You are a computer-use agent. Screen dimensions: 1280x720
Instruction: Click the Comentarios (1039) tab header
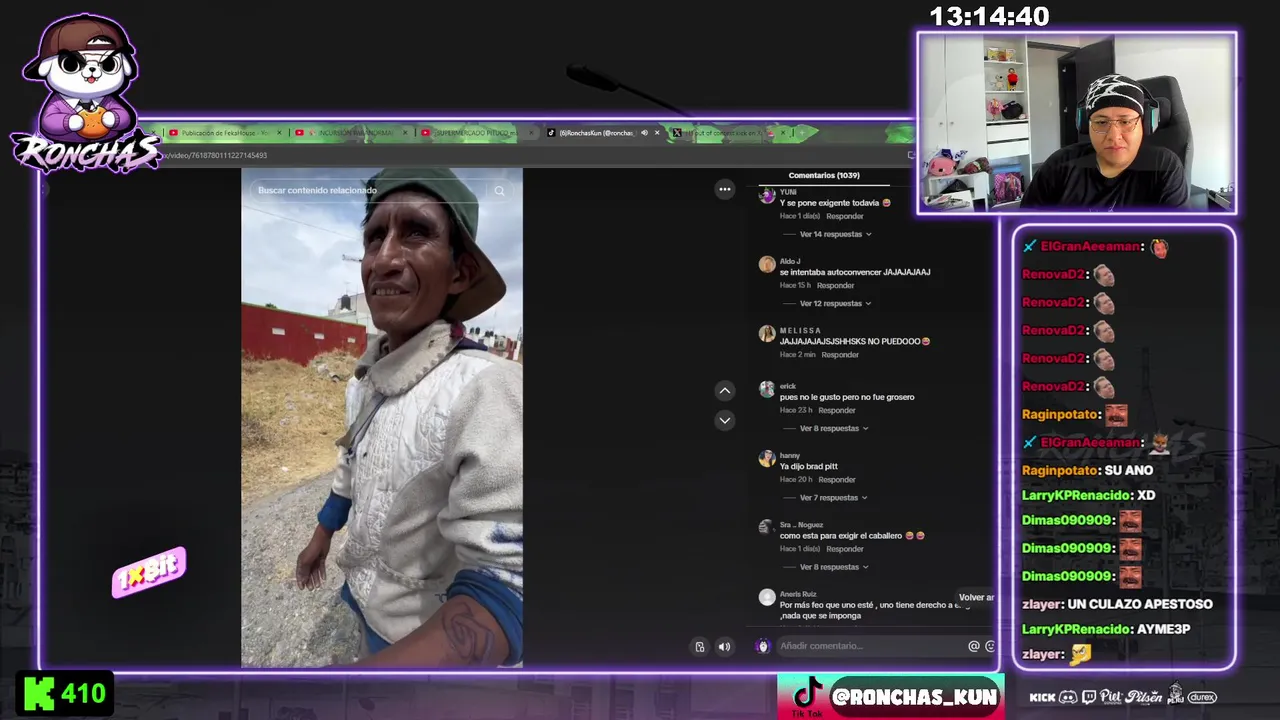coord(824,175)
